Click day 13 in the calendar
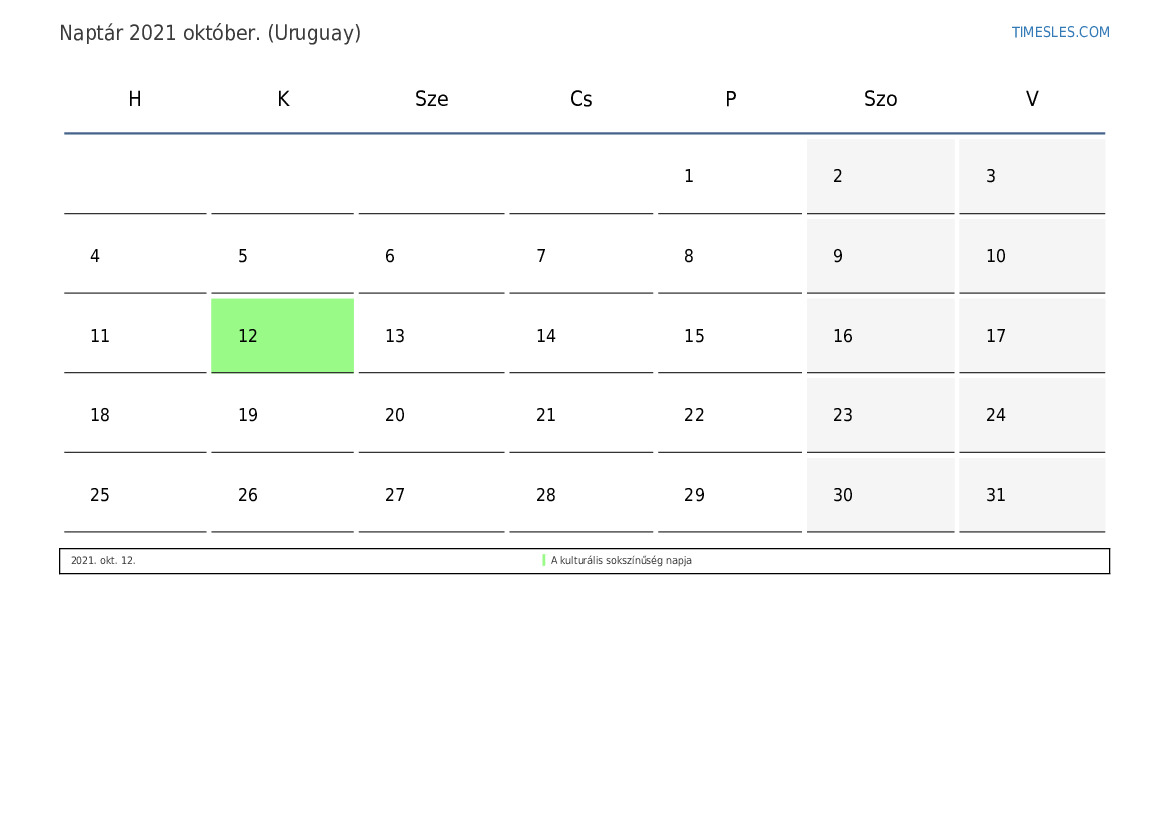The image size is (1169, 827). coord(432,336)
